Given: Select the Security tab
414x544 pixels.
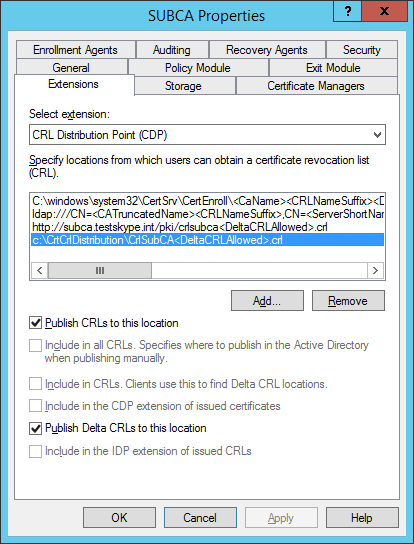Looking at the screenshot, I should pos(362,50).
